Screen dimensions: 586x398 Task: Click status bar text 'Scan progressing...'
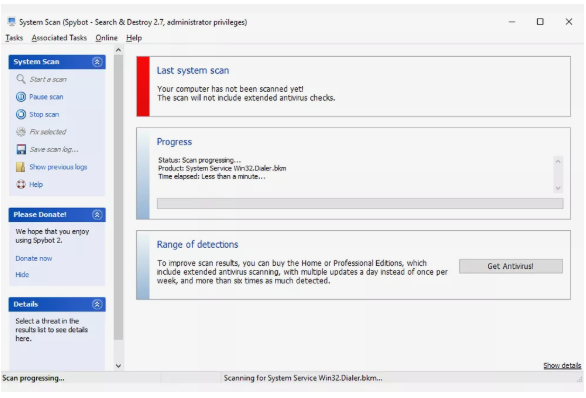(x=33, y=378)
